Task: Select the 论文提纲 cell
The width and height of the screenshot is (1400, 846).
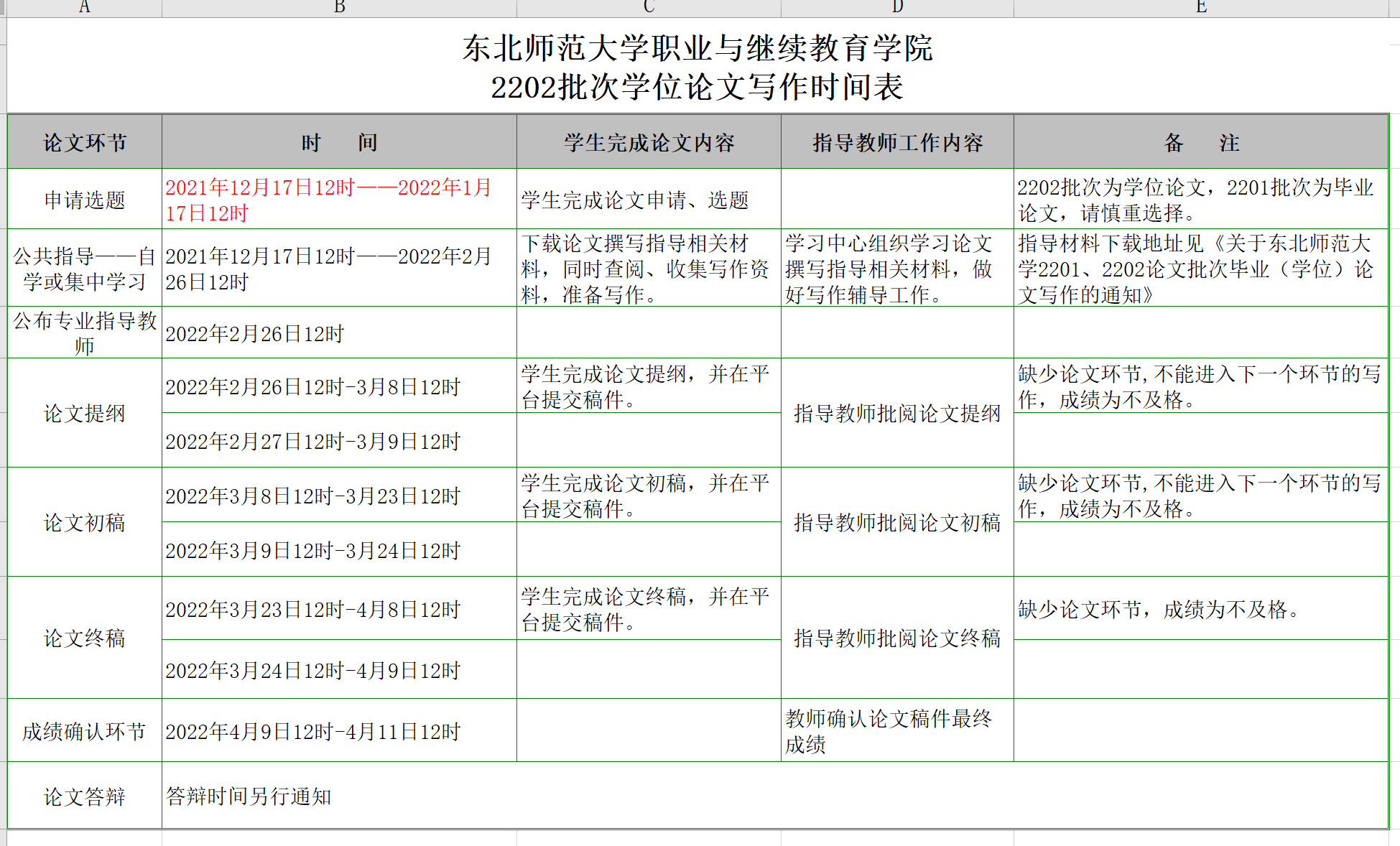Action: (85, 413)
